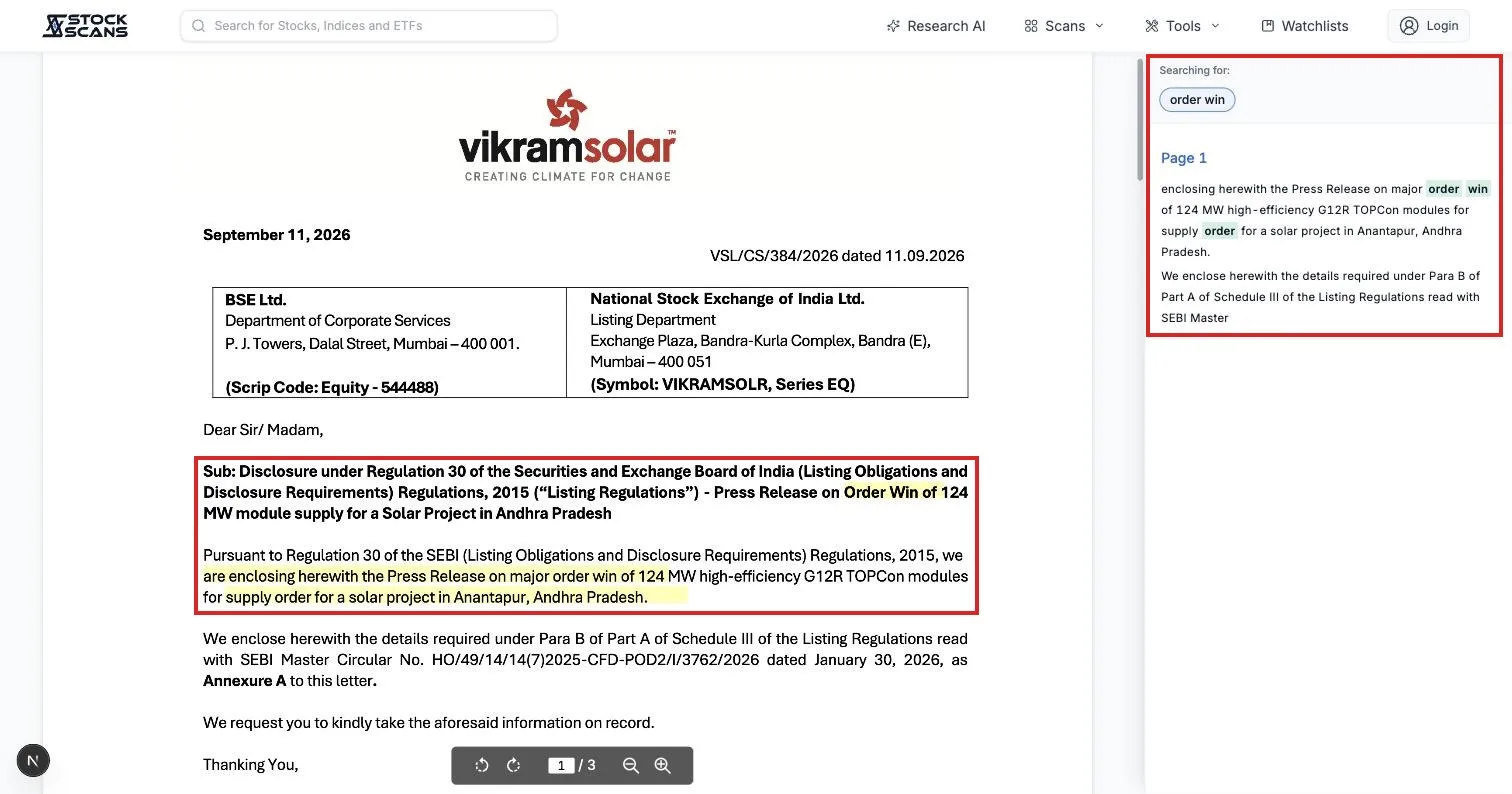
Task: Click the user avatar icon in Login
Action: pos(1409,26)
